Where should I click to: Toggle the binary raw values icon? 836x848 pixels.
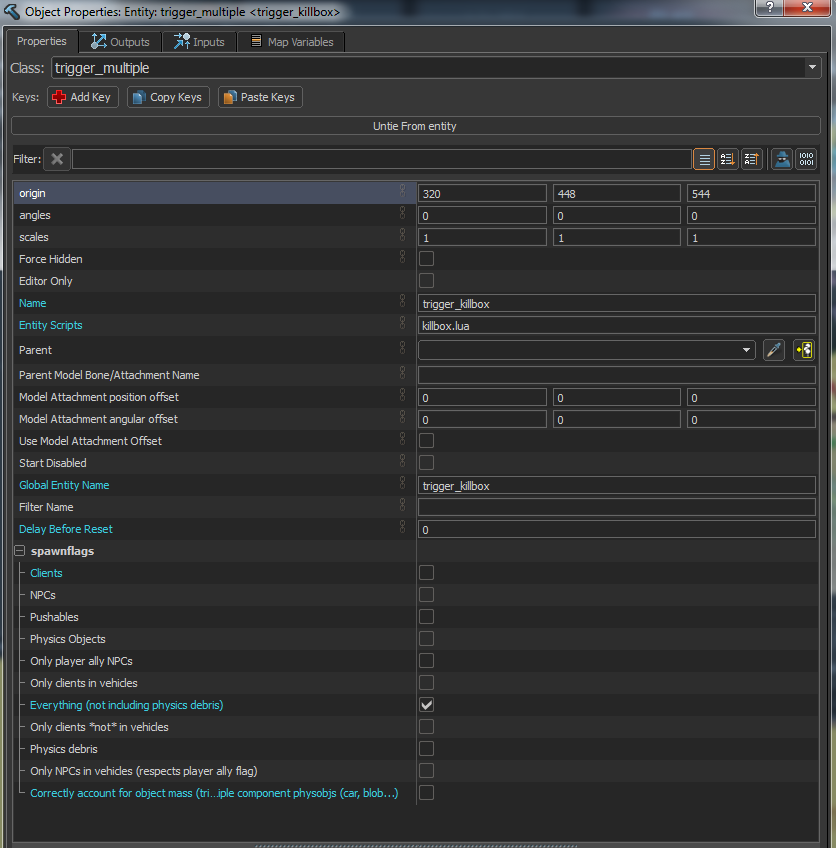(x=806, y=159)
